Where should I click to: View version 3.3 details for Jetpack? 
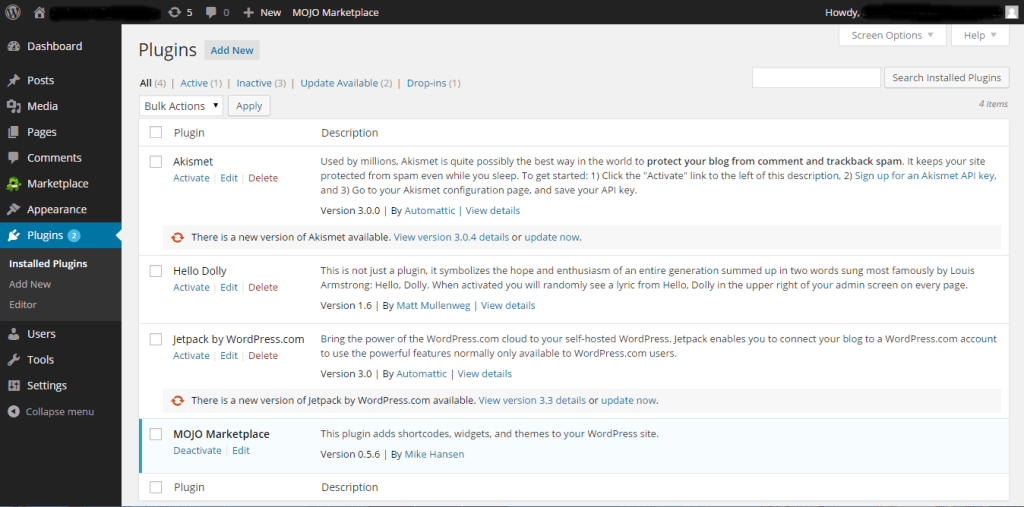pos(532,401)
